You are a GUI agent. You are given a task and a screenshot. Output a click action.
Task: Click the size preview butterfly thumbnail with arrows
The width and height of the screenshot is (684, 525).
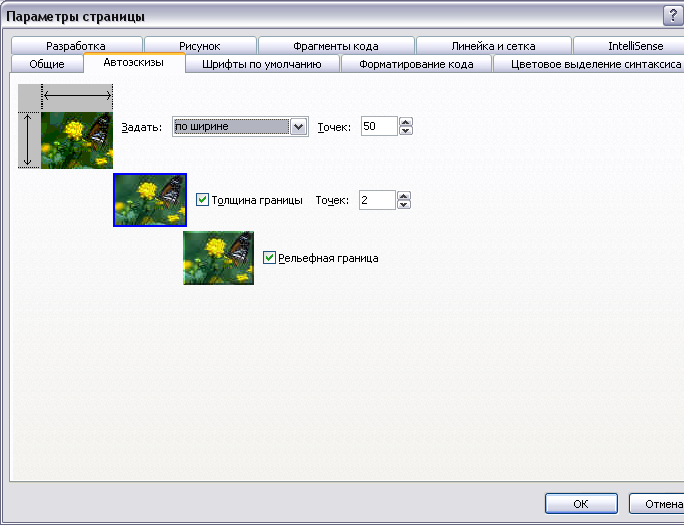65,126
